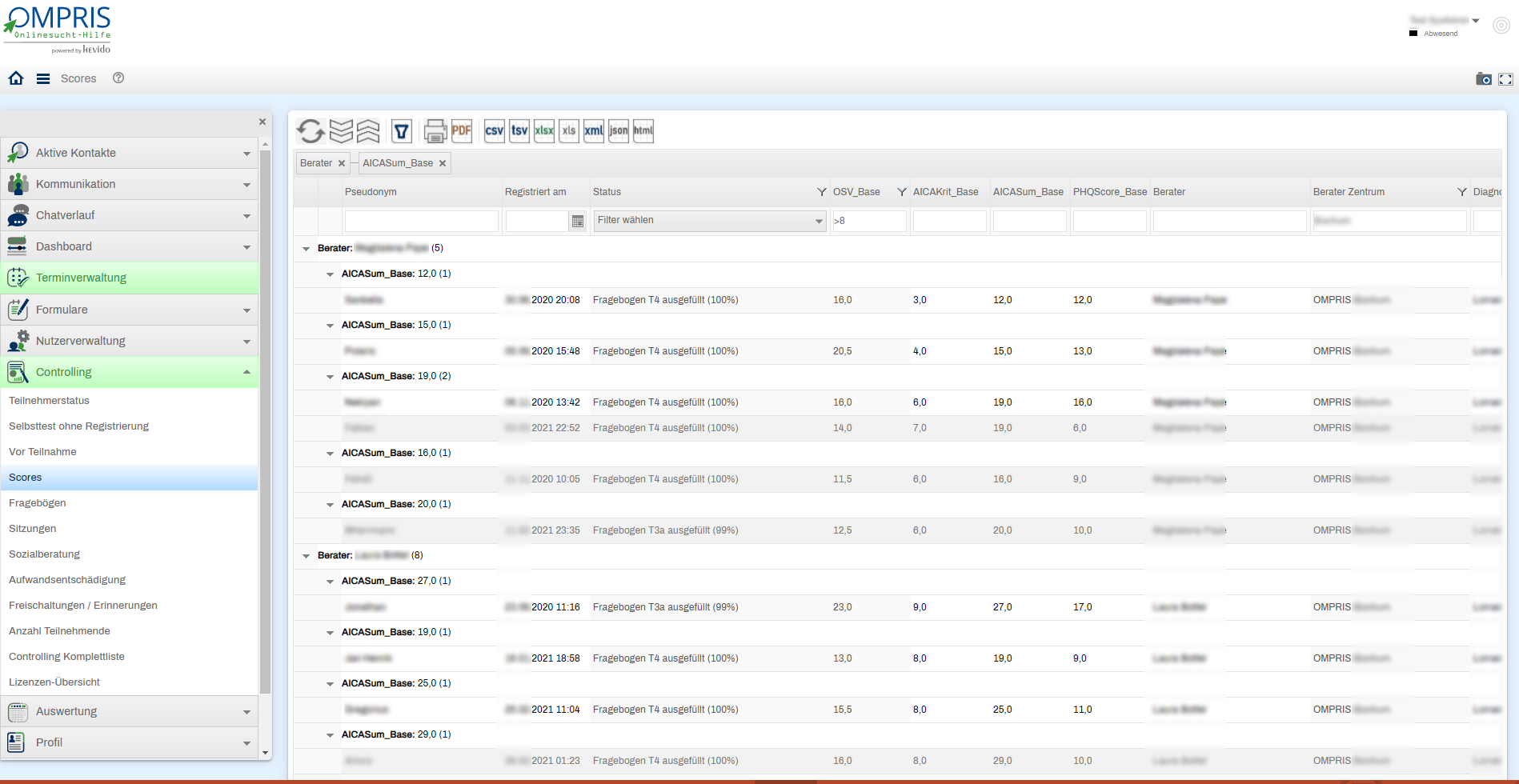Image resolution: width=1519 pixels, height=784 pixels.
Task: Export table as PDF
Action: click(x=462, y=130)
